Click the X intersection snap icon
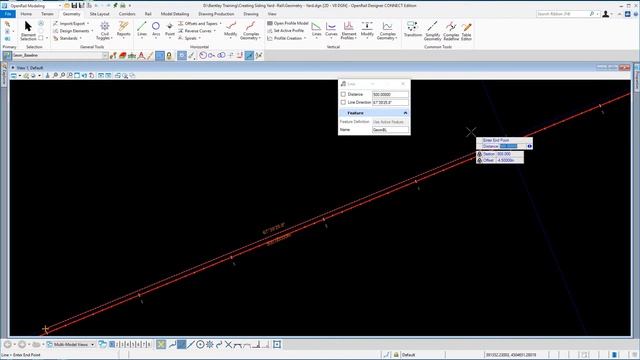The image size is (640, 360). (229, 344)
